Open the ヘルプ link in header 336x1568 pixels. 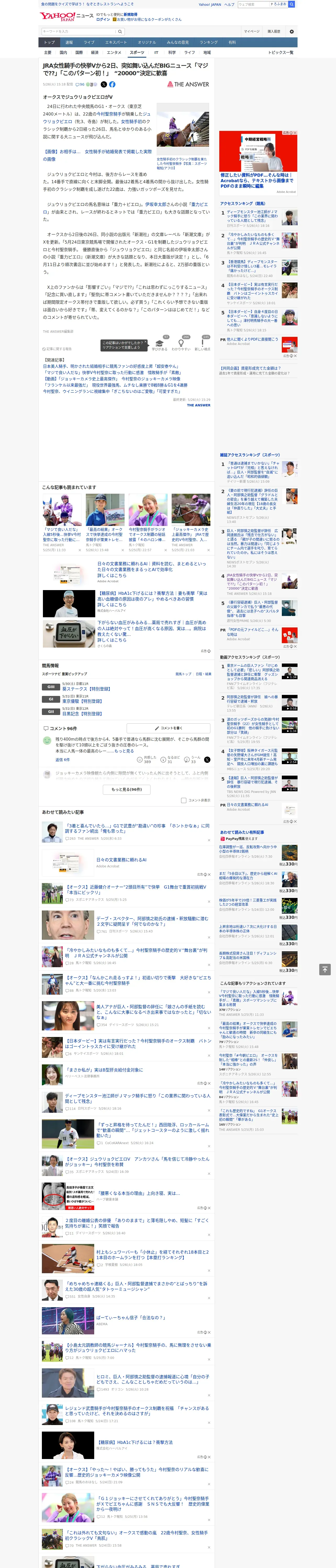(x=229, y=4)
